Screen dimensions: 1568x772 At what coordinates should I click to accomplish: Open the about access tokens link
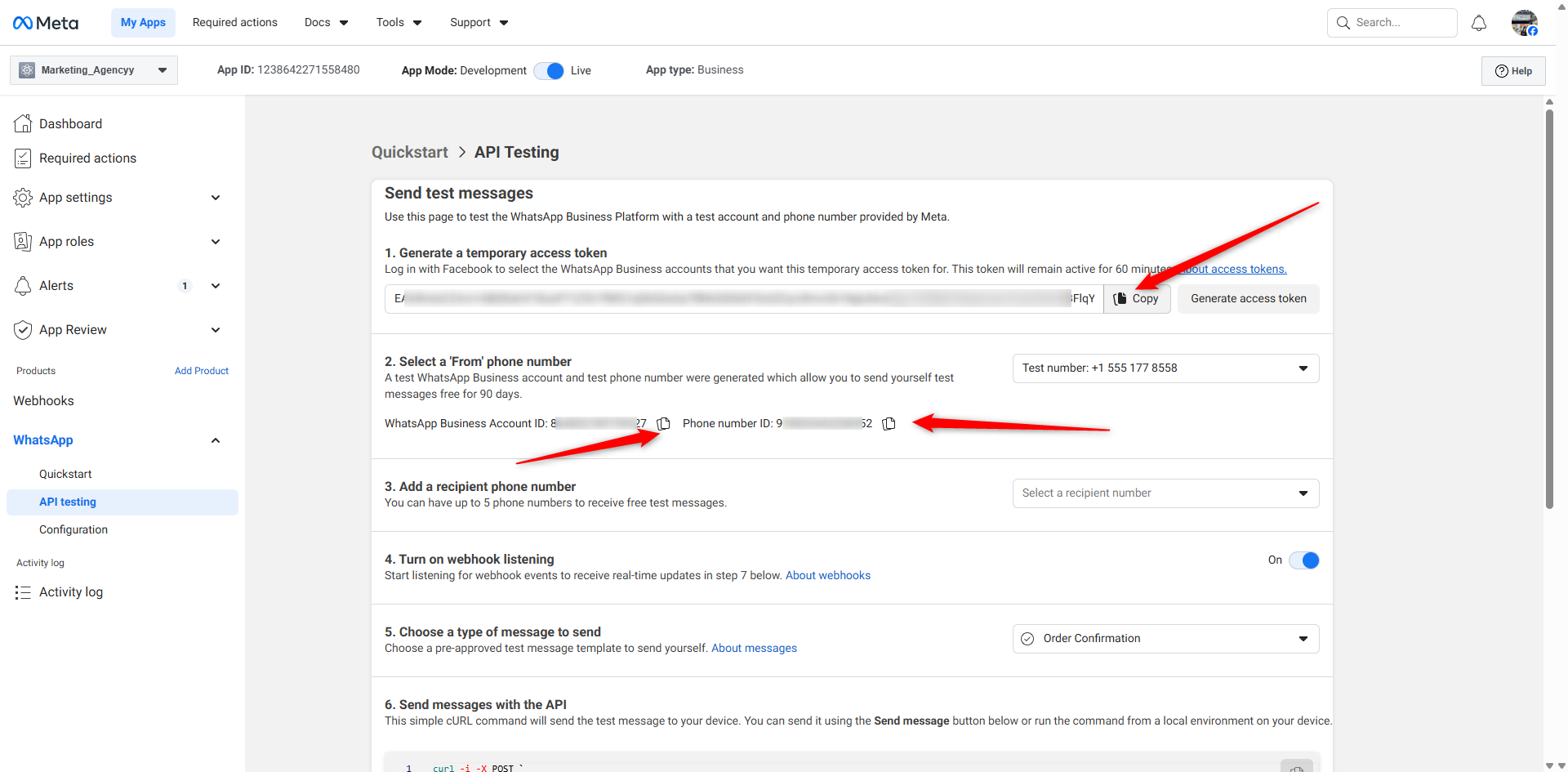[1233, 270]
